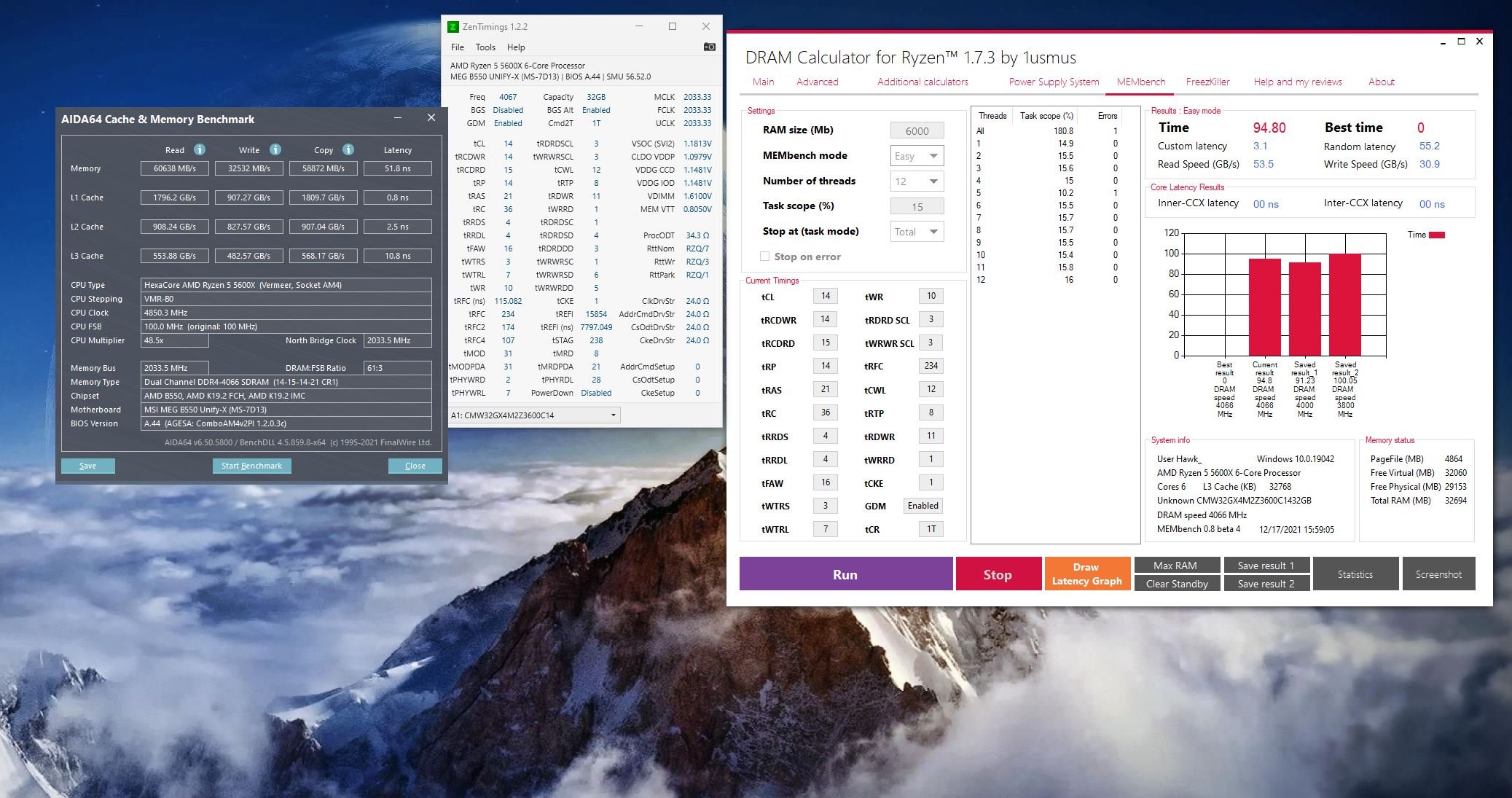
Task: Click Draw Latency Graph button
Action: click(1086, 574)
